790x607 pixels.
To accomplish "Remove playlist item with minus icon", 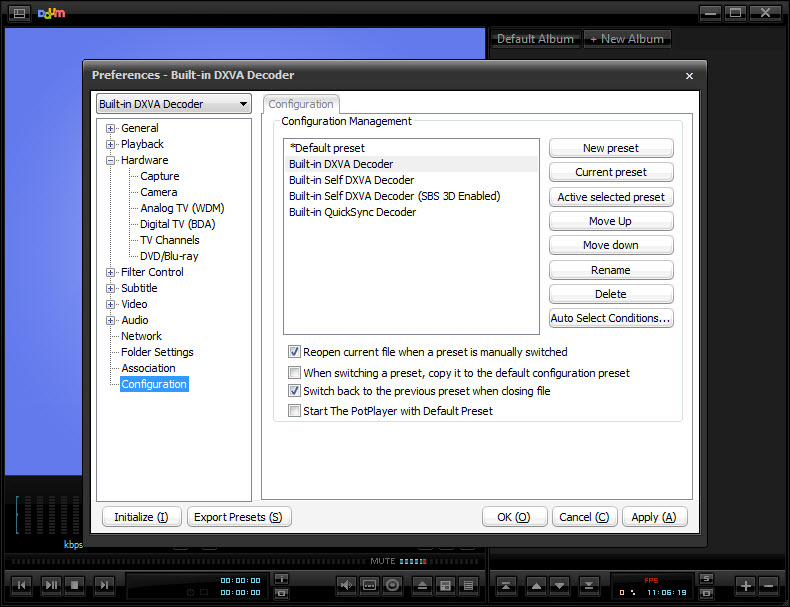I will 769,585.
